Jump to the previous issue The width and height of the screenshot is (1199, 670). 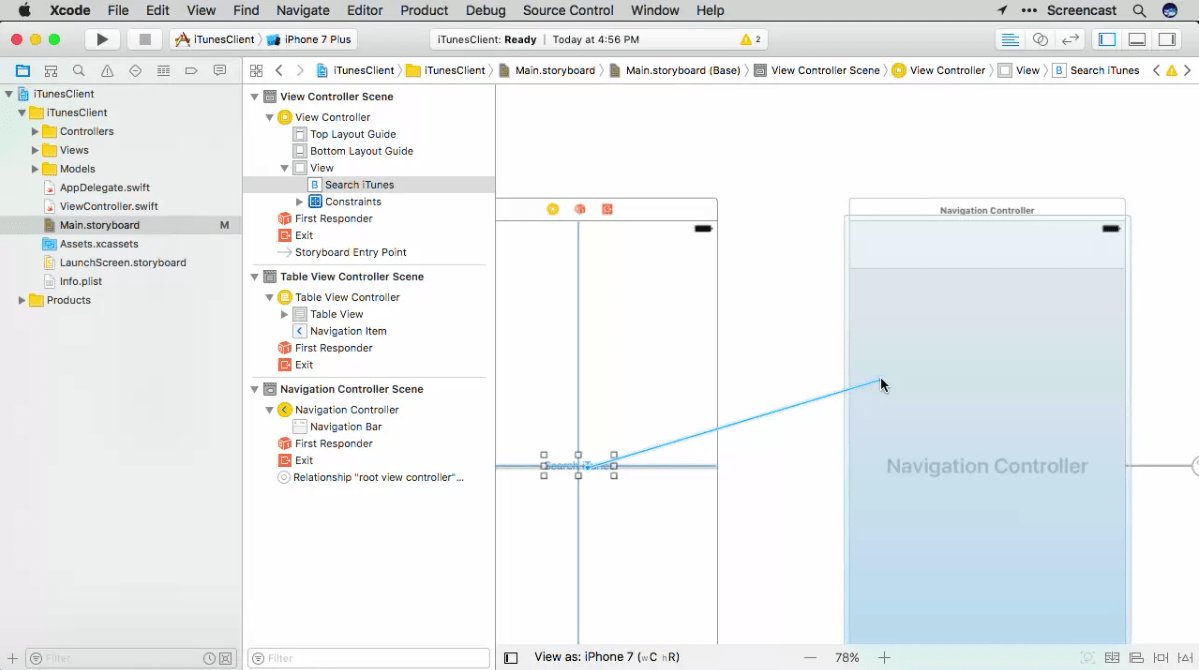1156,70
